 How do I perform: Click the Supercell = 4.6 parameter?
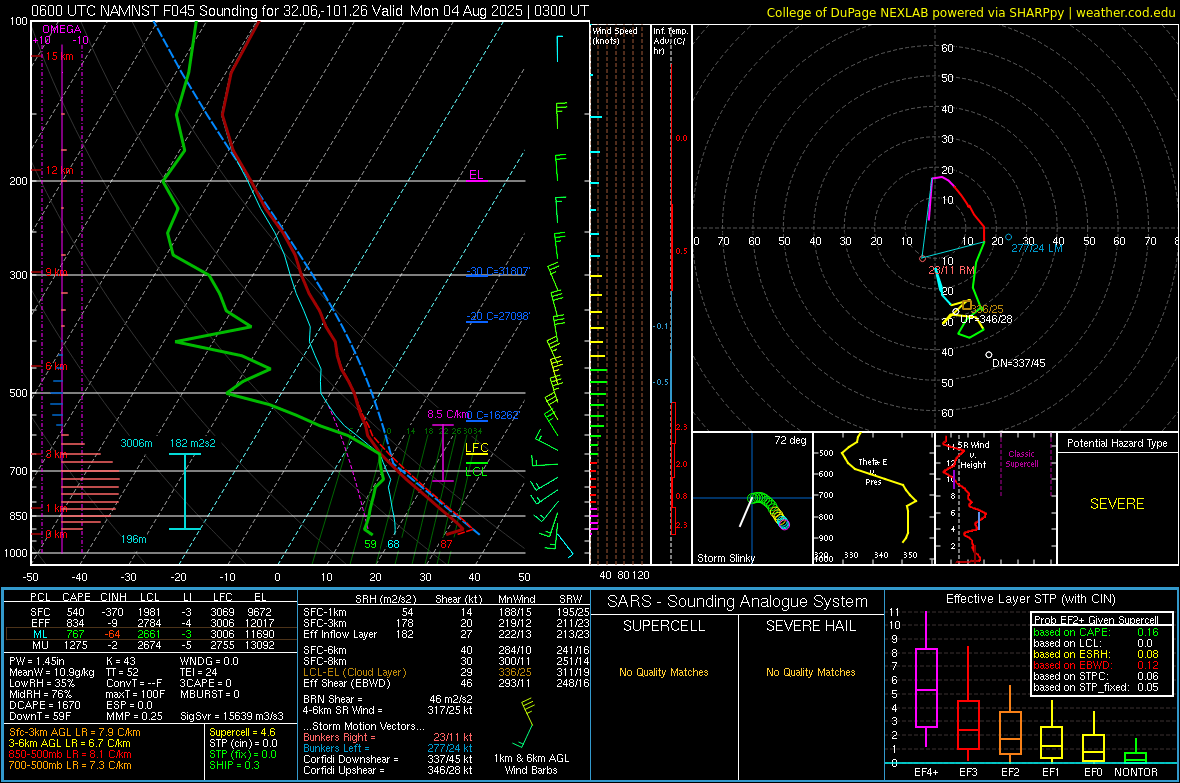(242, 732)
